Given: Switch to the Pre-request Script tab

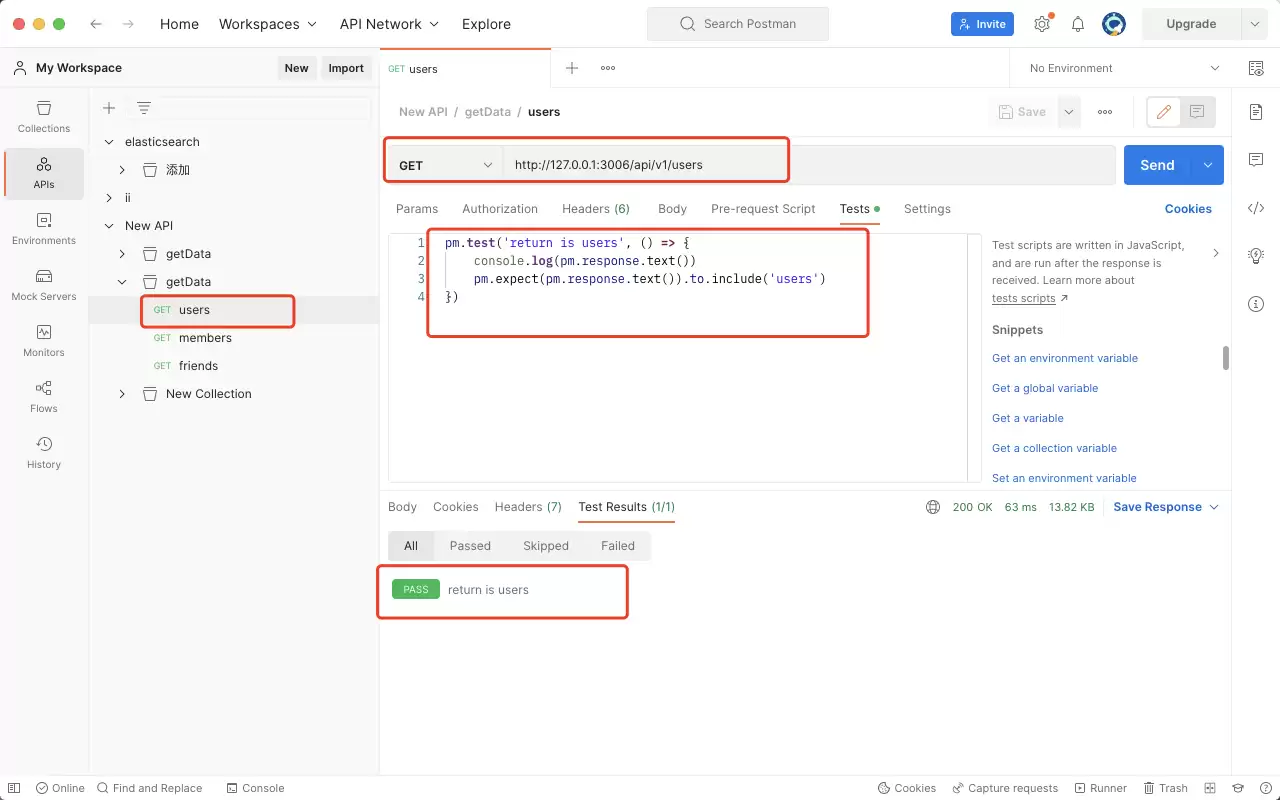Looking at the screenshot, I should [764, 209].
